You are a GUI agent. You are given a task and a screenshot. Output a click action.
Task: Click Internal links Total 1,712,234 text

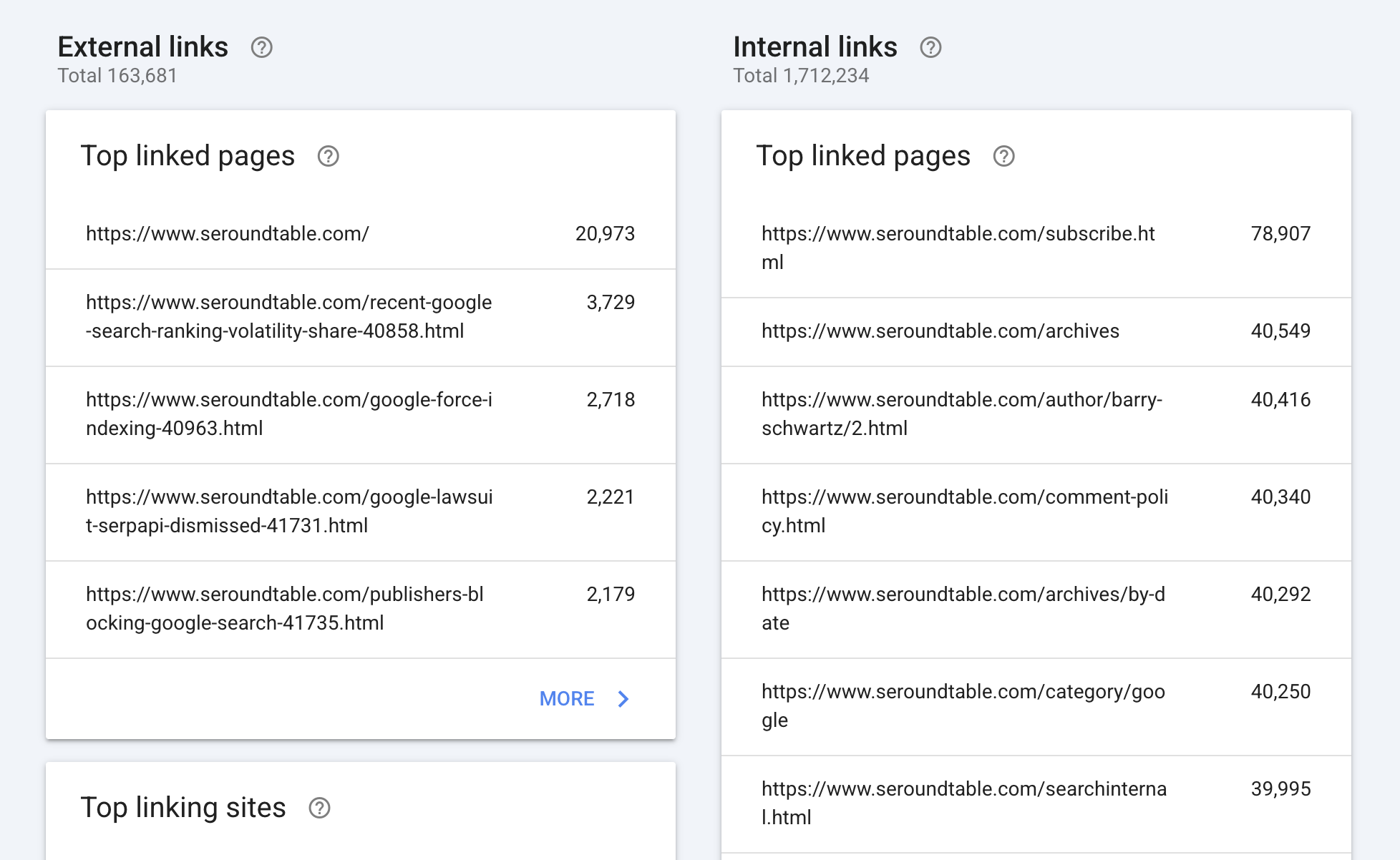click(x=801, y=76)
